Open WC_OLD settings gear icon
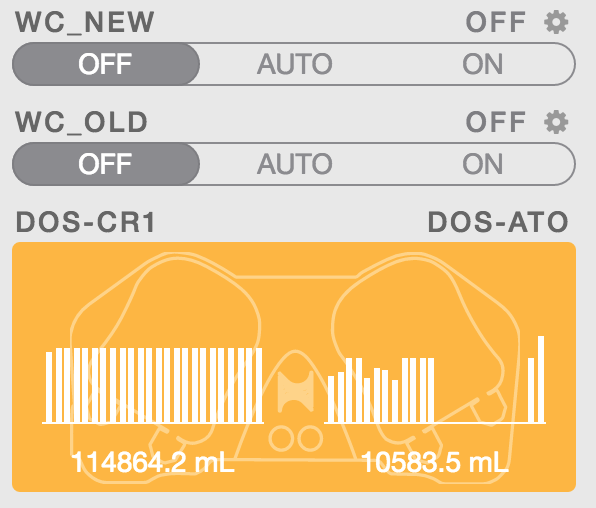Viewport: 596px width, 508px height. pos(556,122)
